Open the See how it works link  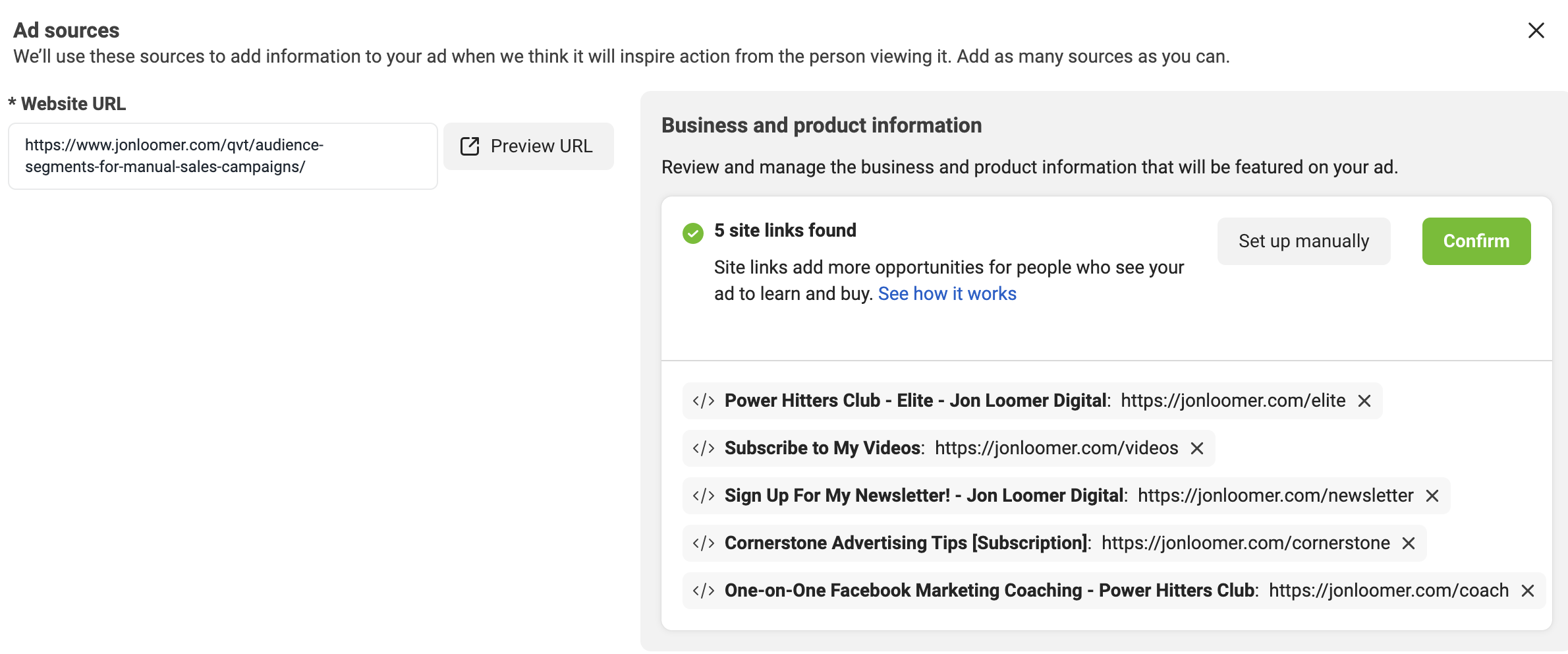click(947, 294)
